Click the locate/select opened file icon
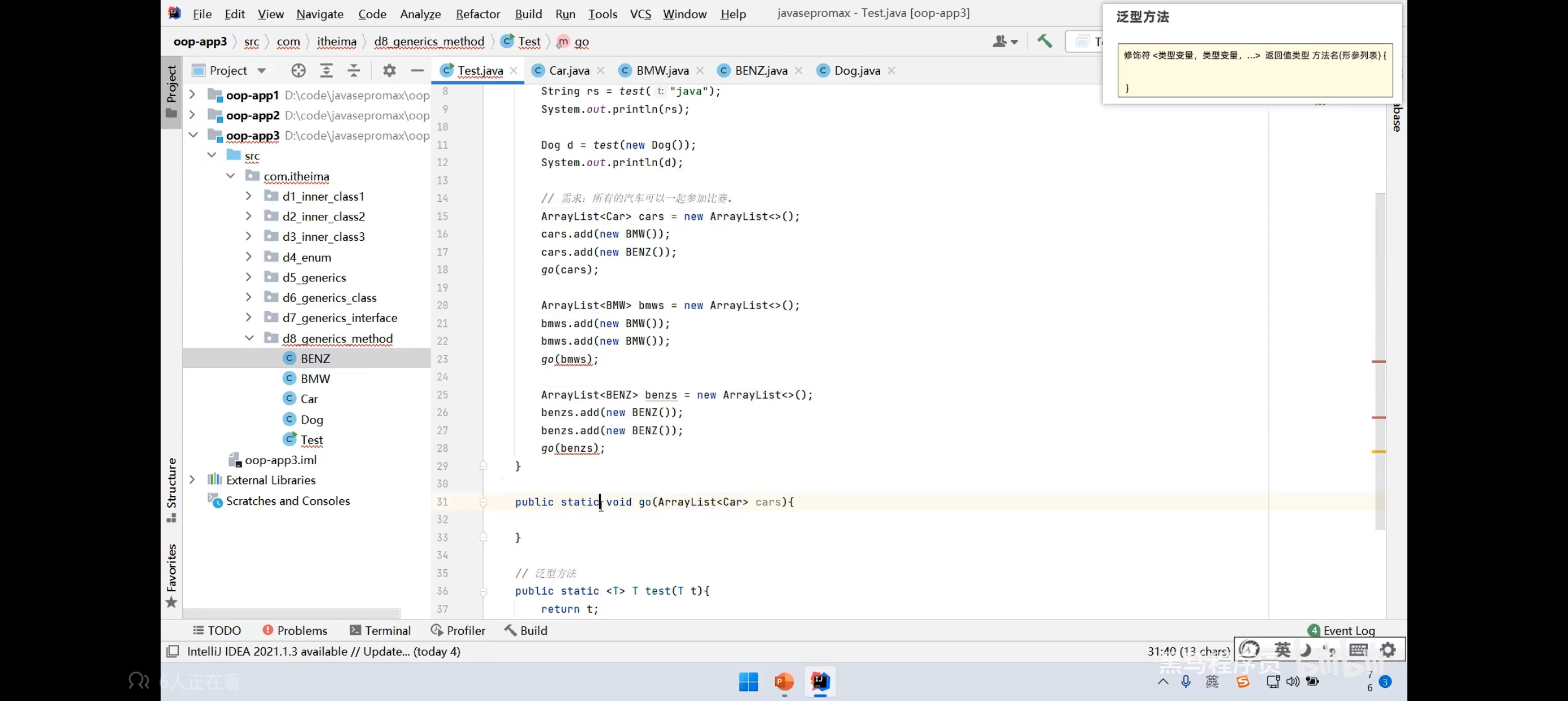1568x701 pixels. [x=298, y=71]
